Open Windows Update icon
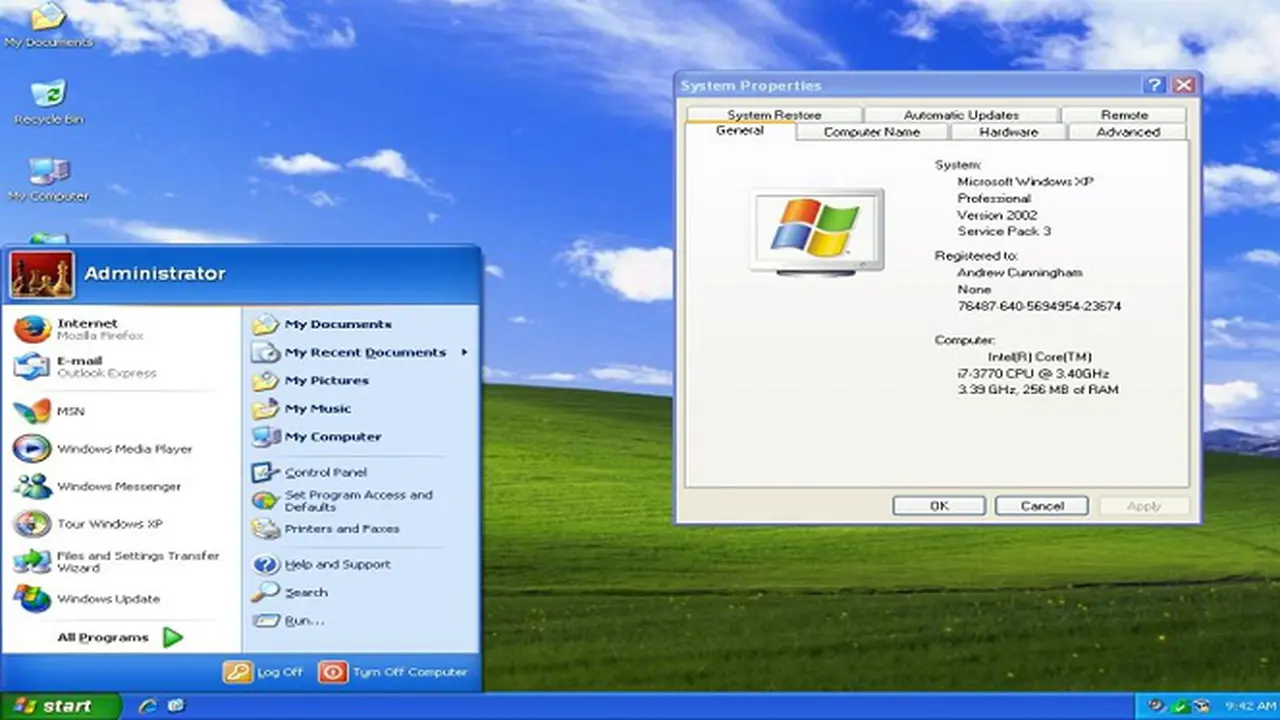Image resolution: width=1280 pixels, height=720 pixels. click(32, 599)
